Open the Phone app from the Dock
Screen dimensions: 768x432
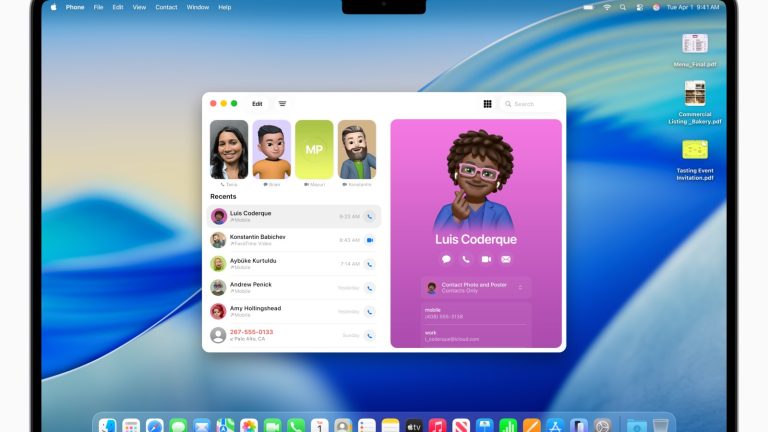point(296,426)
